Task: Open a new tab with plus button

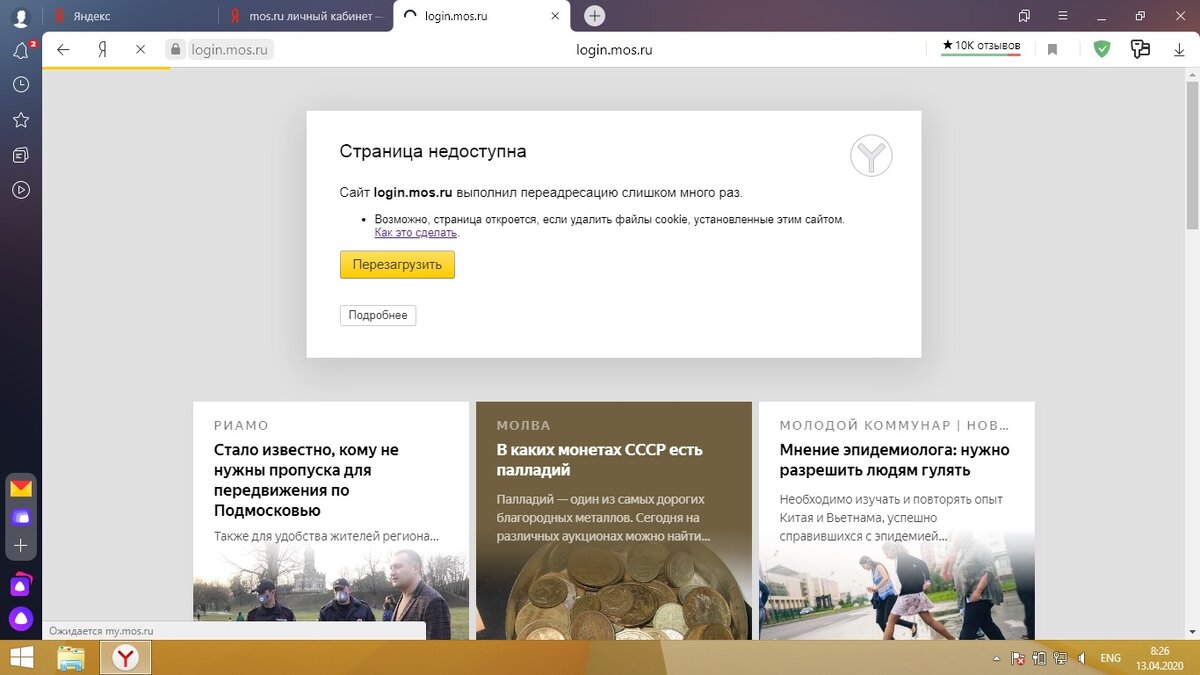Action: click(x=595, y=16)
